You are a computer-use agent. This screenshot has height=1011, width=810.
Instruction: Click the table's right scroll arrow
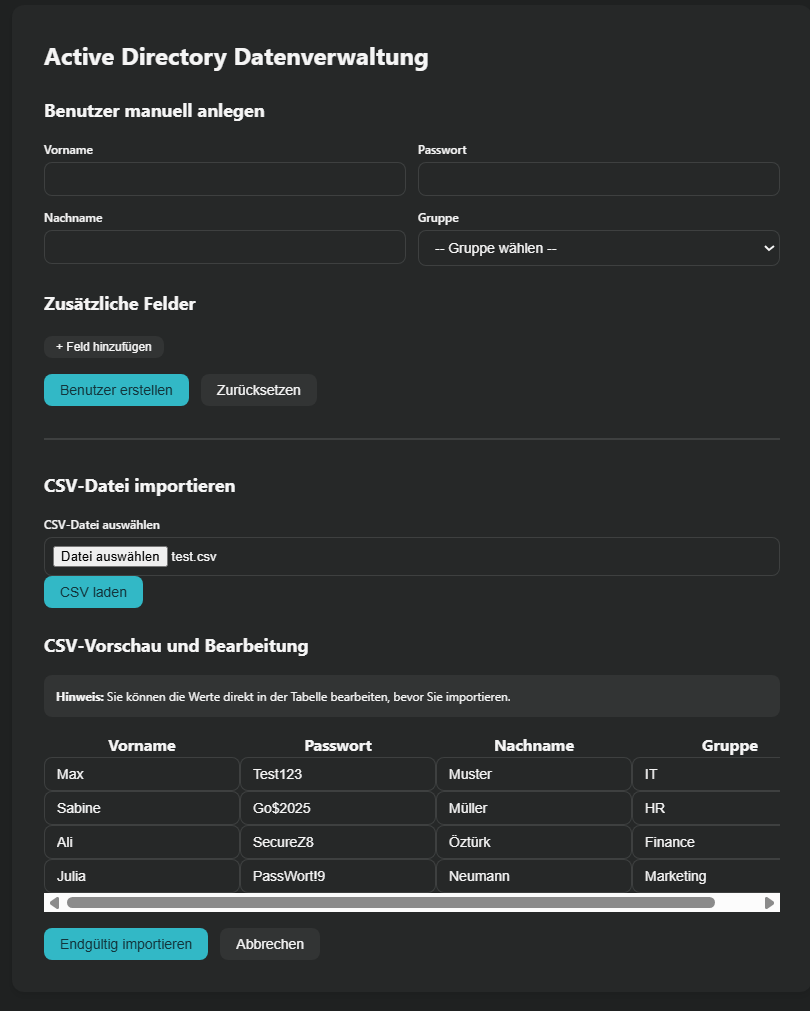click(x=769, y=903)
